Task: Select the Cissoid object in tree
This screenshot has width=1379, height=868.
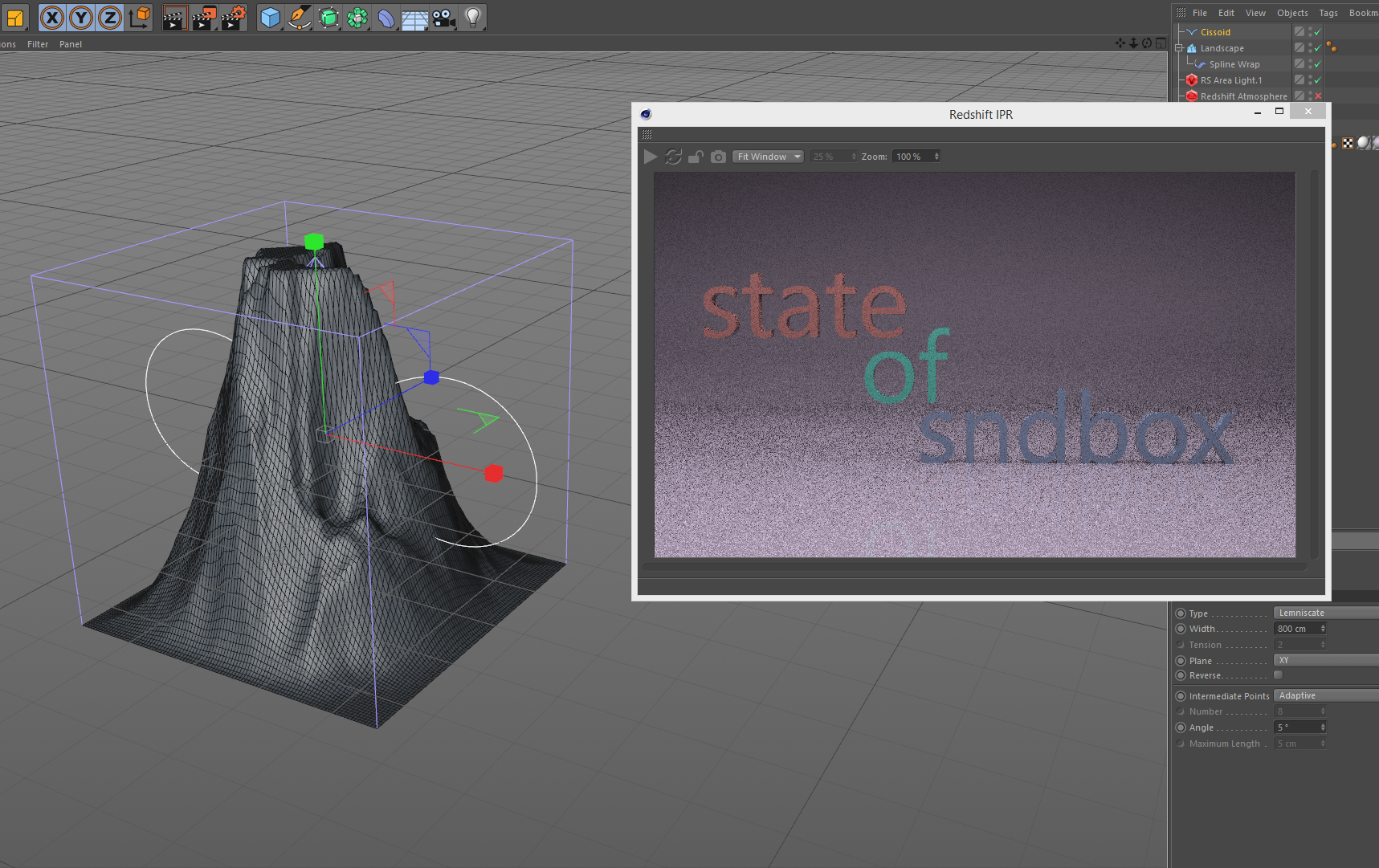Action: pos(1215,32)
